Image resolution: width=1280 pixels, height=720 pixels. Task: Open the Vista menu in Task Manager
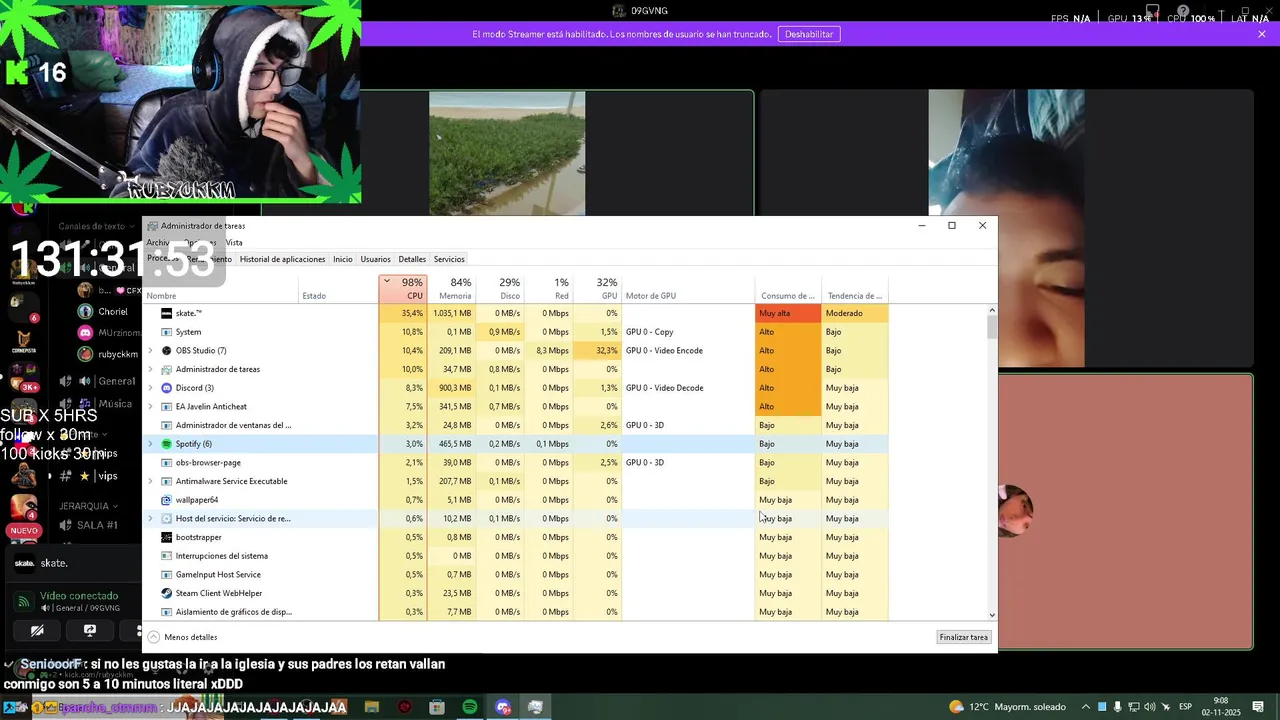point(234,243)
